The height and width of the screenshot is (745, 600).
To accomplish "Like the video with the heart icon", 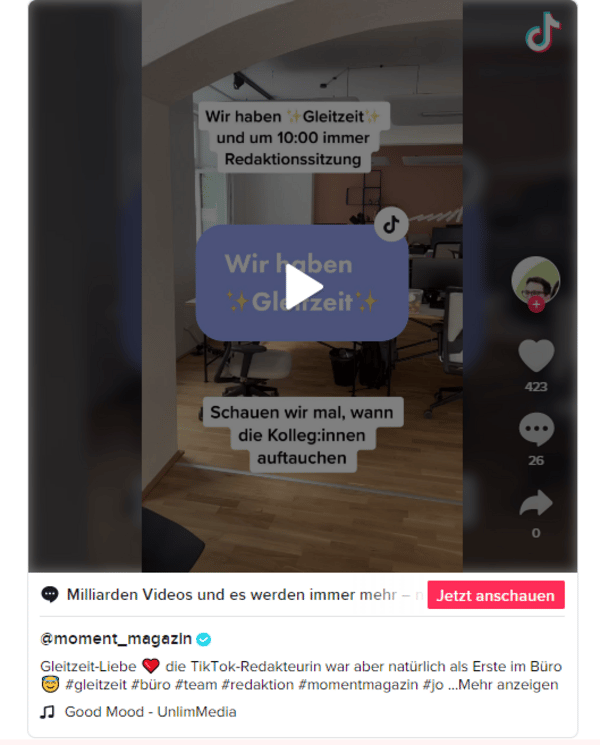I will click(x=536, y=355).
